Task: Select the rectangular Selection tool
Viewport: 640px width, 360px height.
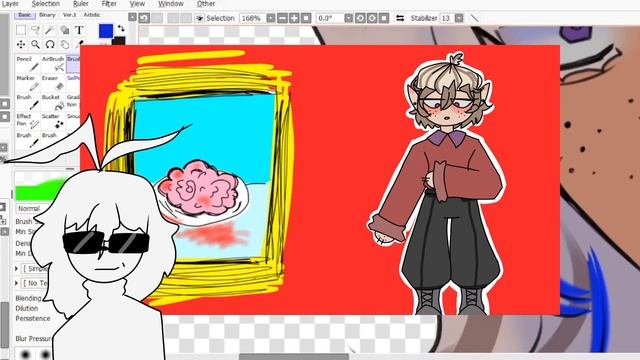Action: tap(21, 30)
